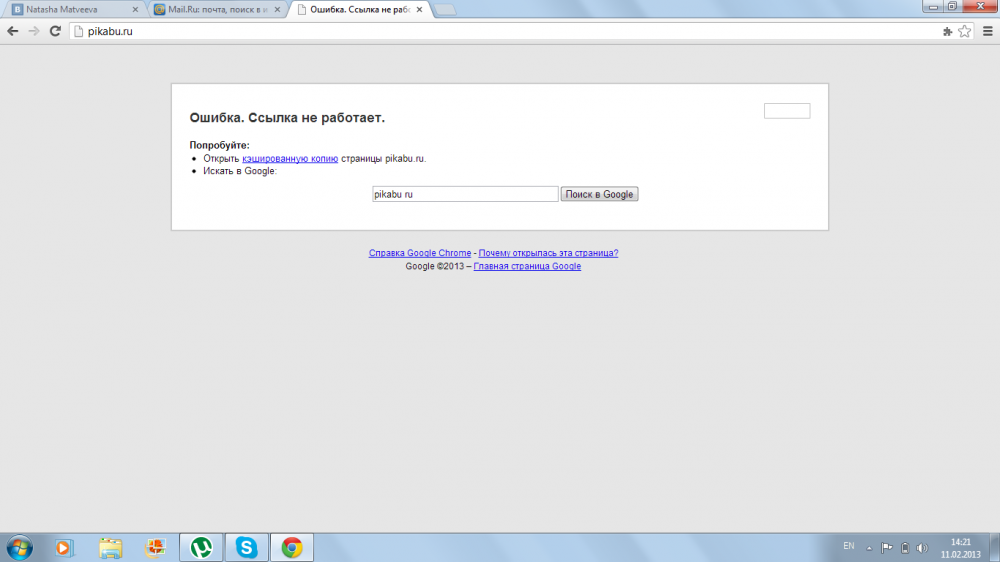
Task: Click the EN language indicator
Action: pos(849,546)
